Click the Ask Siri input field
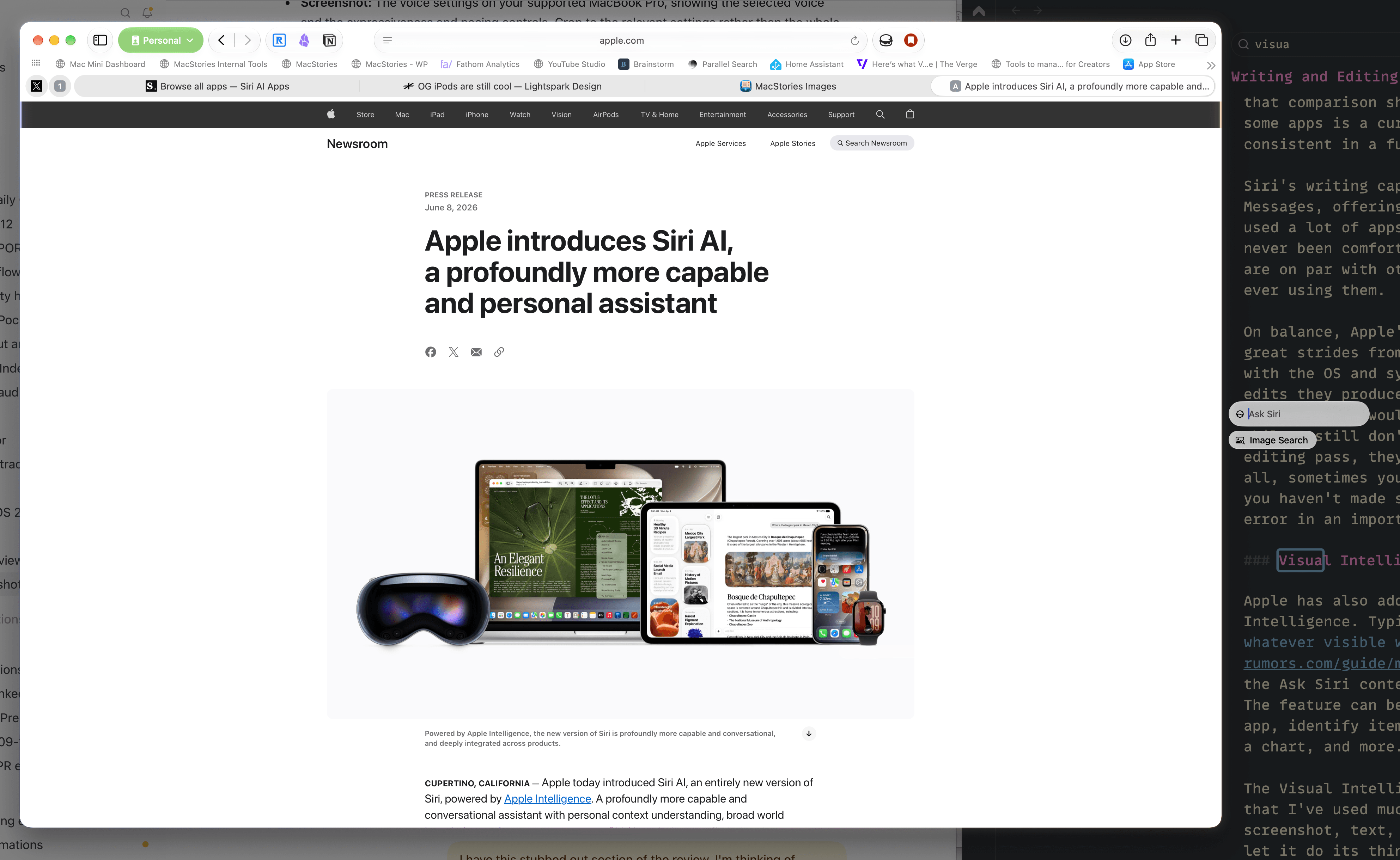The image size is (1400, 860). pyautogui.click(x=1298, y=414)
